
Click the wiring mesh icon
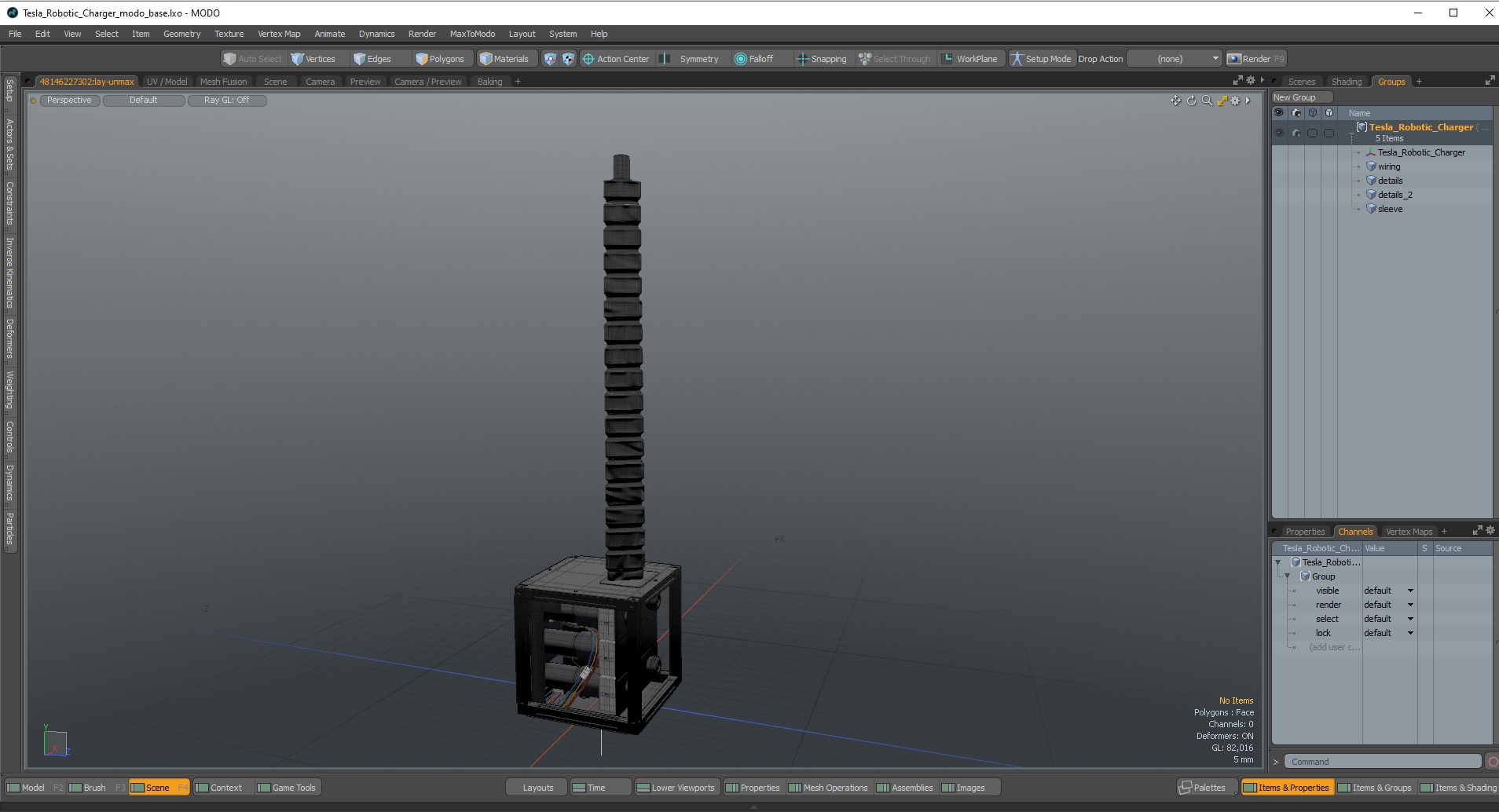[x=1371, y=166]
